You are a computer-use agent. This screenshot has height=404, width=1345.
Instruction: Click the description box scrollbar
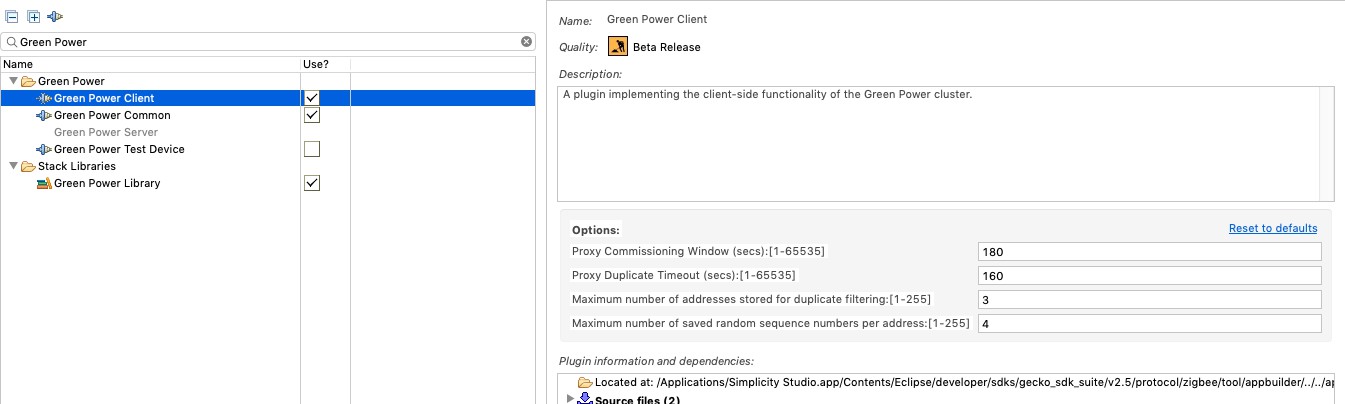pos(1327,144)
